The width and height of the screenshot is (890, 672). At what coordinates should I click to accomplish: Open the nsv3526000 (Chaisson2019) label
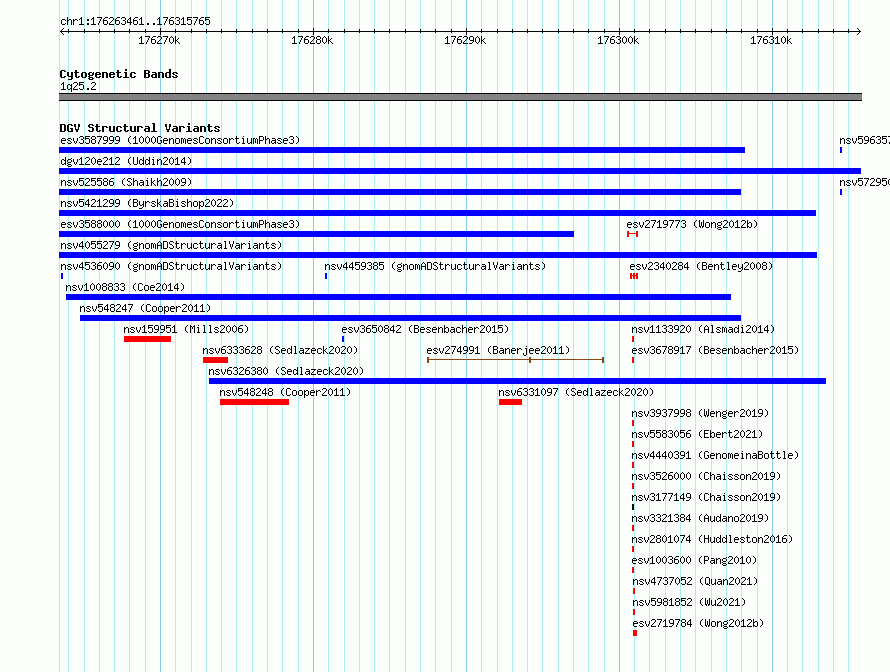(x=706, y=476)
